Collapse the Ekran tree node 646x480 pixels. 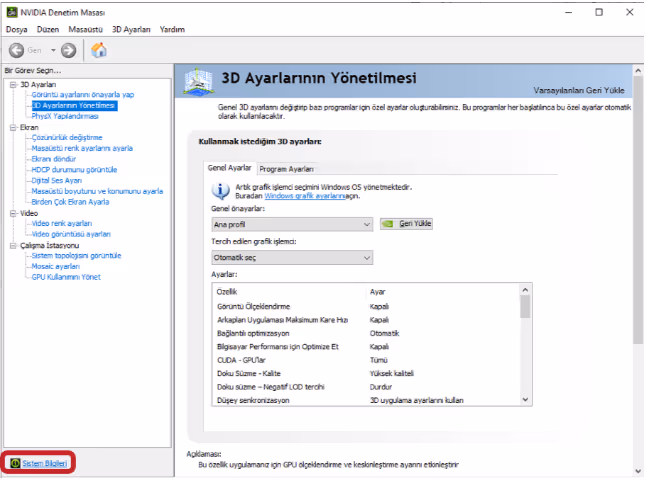click(13, 127)
